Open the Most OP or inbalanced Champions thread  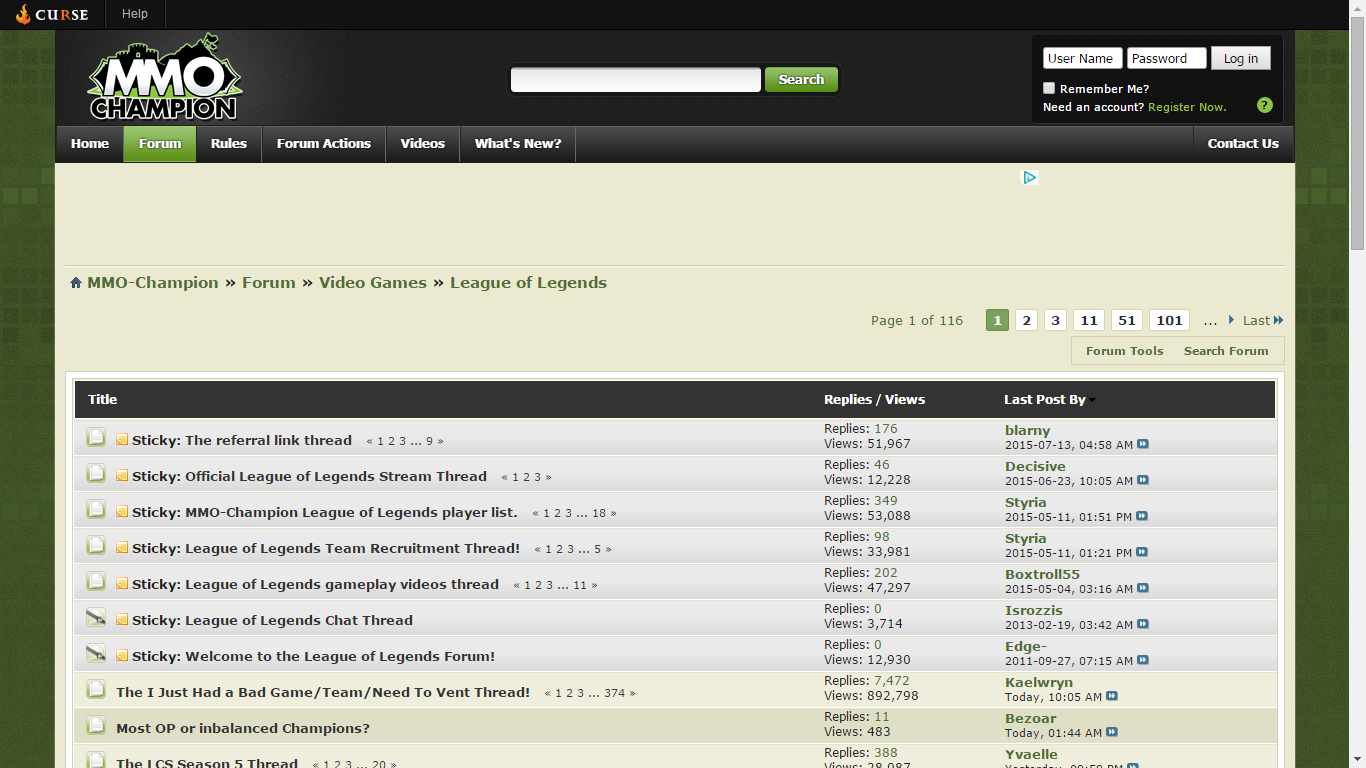[x=243, y=728]
